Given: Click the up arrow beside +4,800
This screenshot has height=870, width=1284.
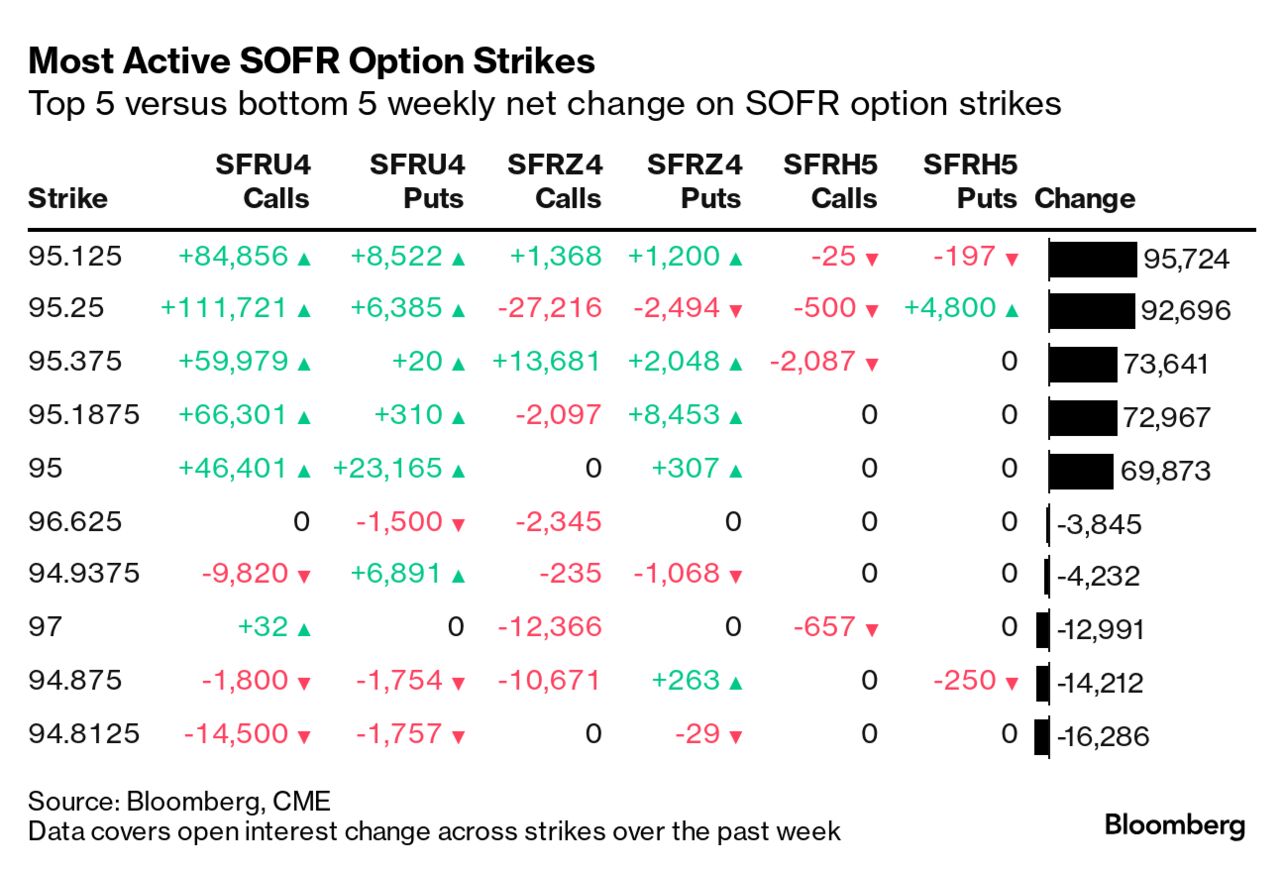Looking at the screenshot, I should (x=1011, y=311).
